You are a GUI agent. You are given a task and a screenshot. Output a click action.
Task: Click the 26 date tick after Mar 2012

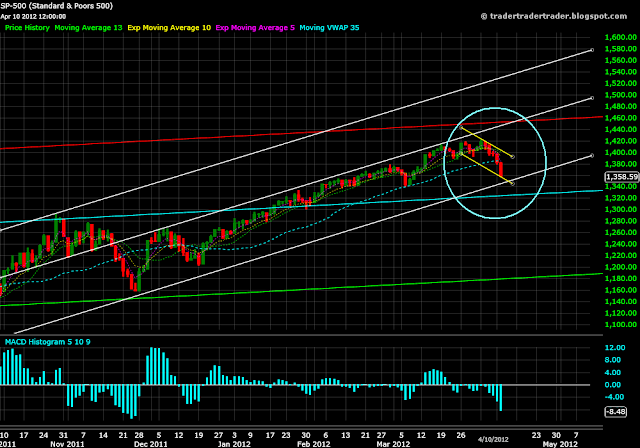click(461, 435)
